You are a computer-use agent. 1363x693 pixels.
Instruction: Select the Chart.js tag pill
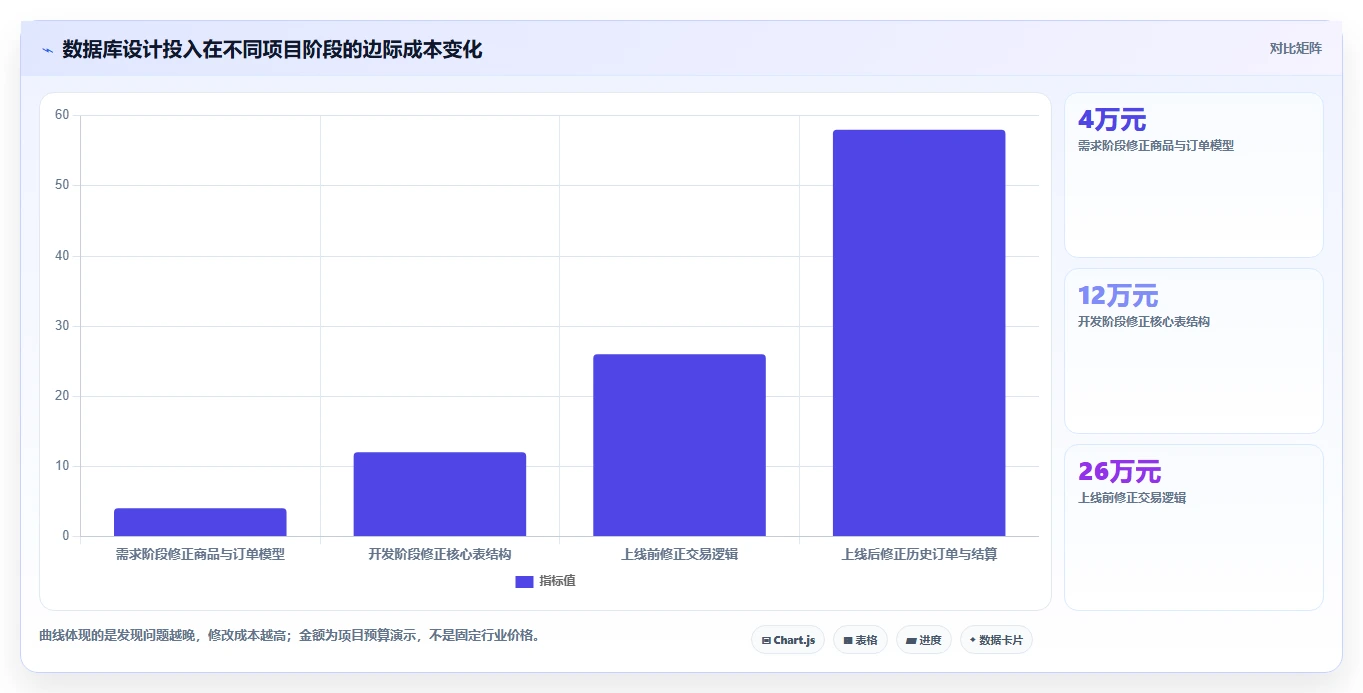pos(788,640)
